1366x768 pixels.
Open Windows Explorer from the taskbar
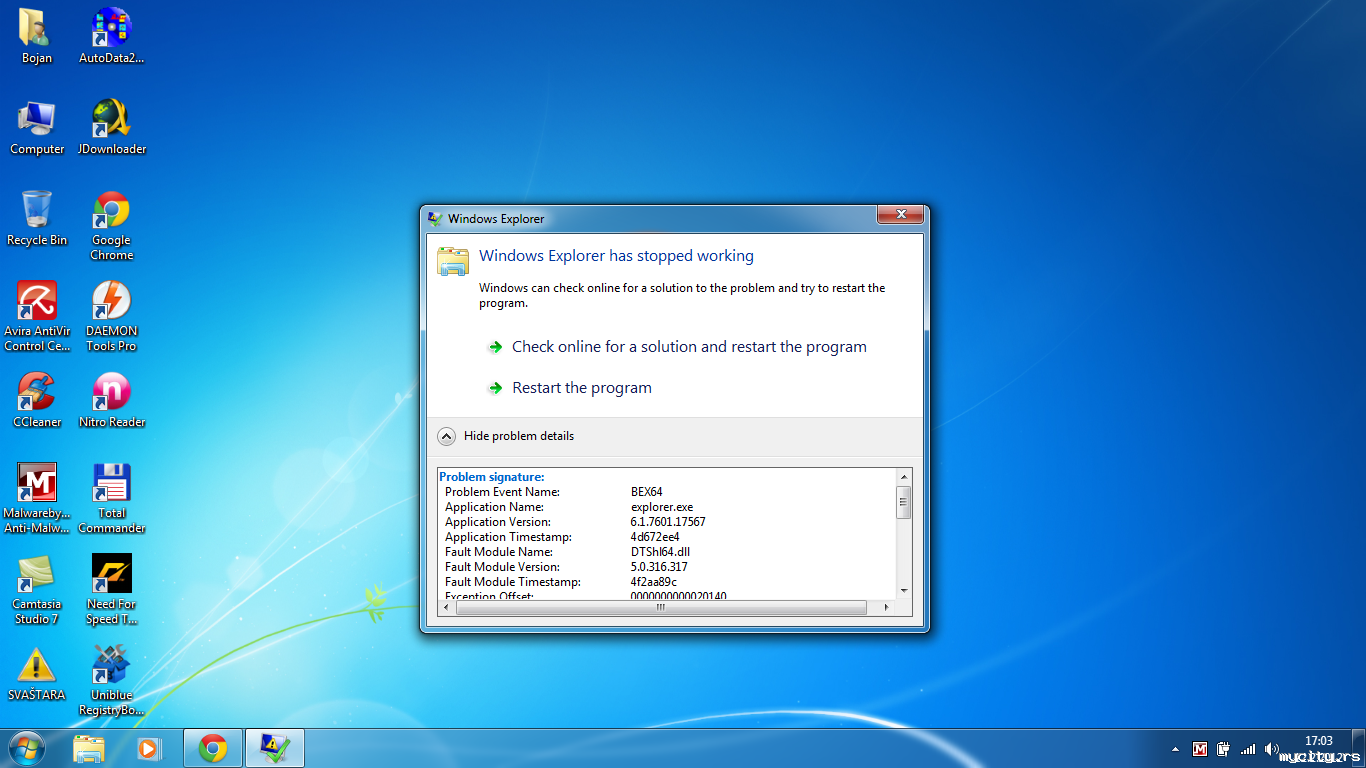click(89, 748)
